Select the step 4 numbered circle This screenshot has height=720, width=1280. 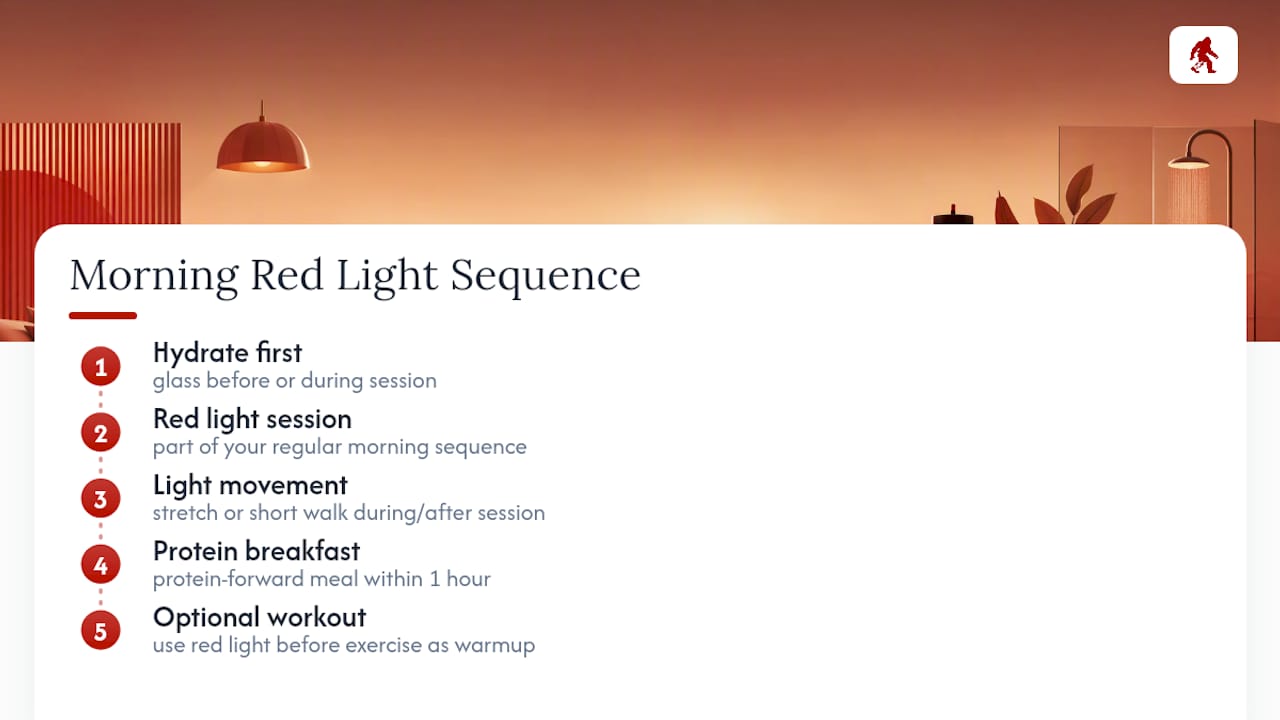(x=100, y=566)
